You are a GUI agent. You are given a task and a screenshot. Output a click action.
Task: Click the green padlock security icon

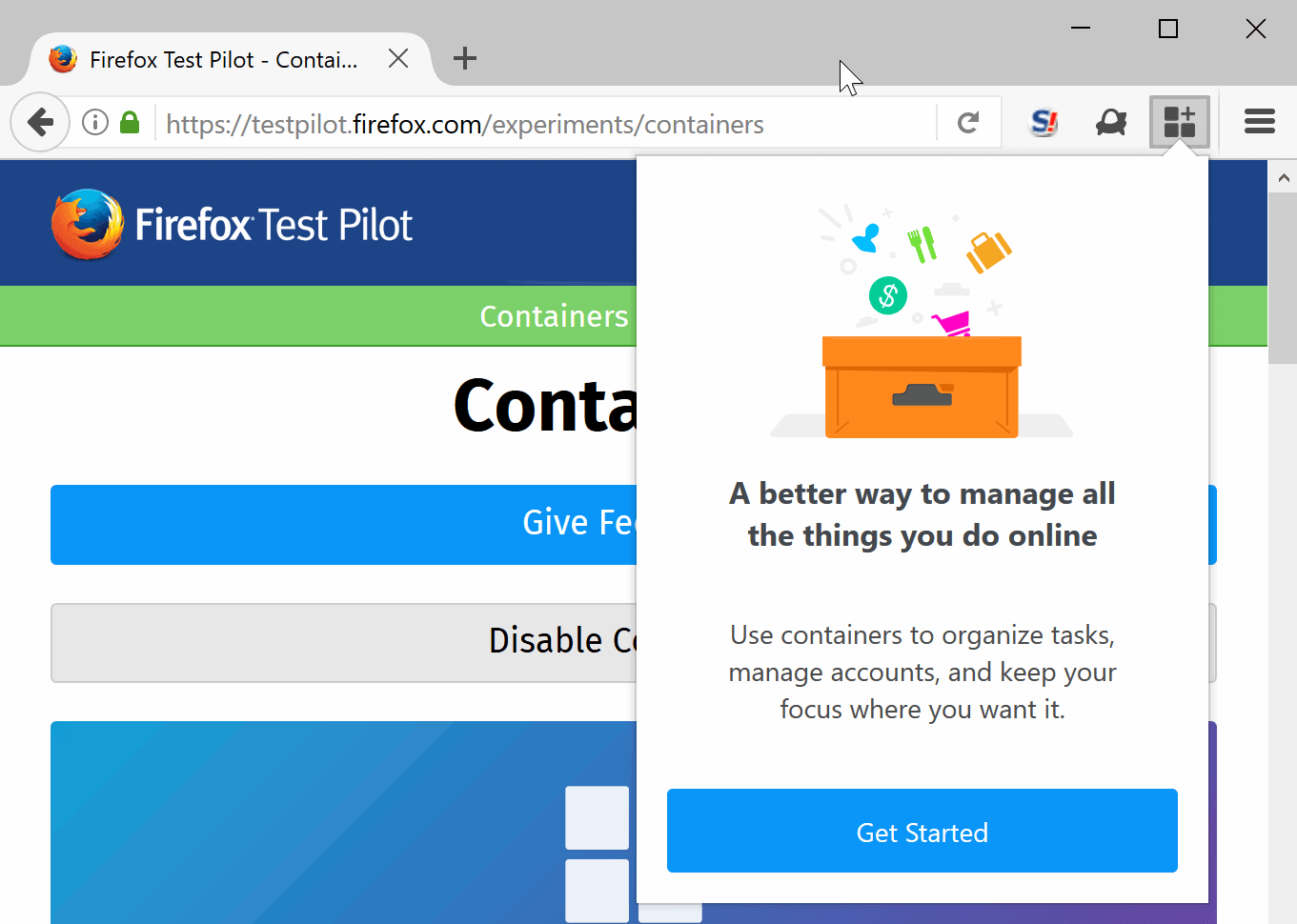130,122
